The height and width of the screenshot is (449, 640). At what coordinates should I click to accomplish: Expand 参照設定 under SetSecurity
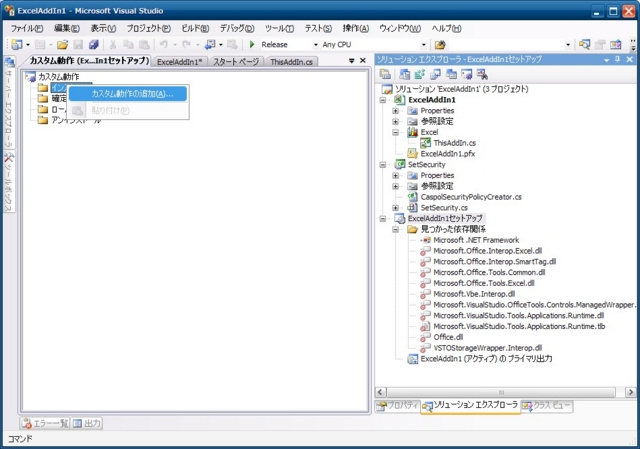pyautogui.click(x=396, y=186)
